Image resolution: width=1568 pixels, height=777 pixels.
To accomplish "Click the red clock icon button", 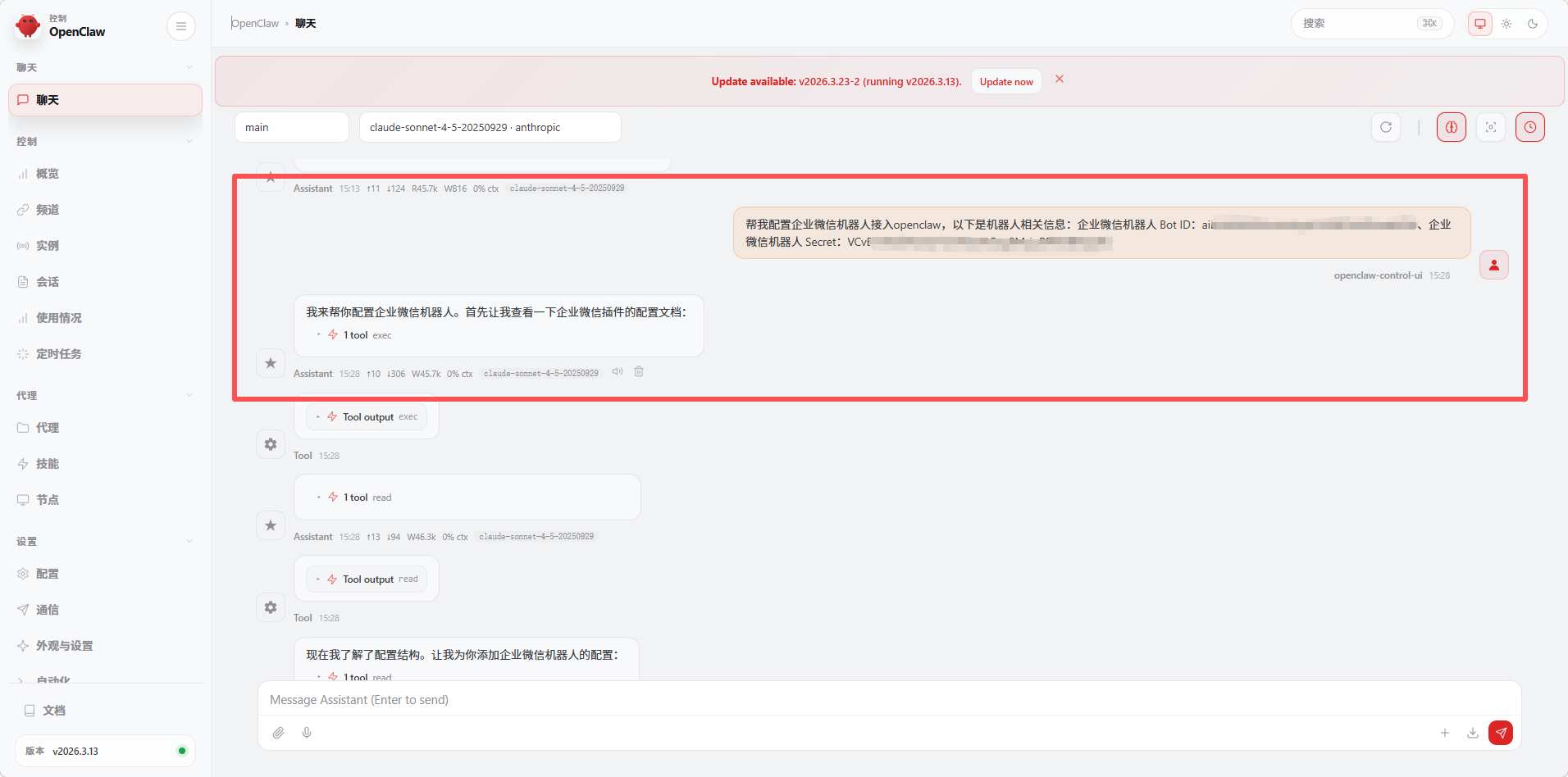I will (1529, 127).
